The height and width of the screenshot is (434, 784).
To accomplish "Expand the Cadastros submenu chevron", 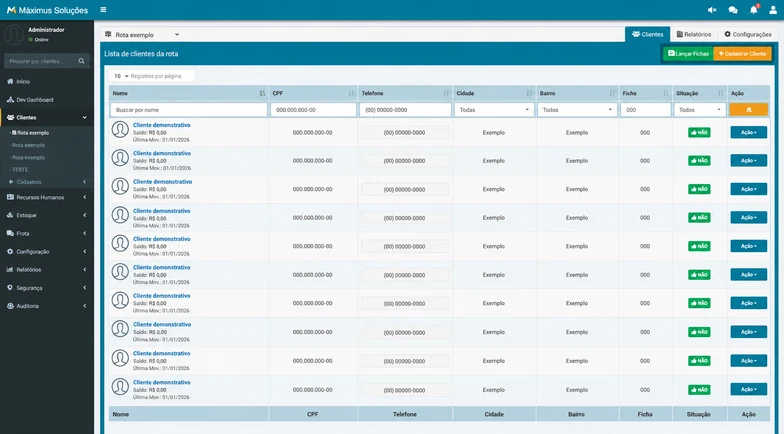I will (84, 182).
